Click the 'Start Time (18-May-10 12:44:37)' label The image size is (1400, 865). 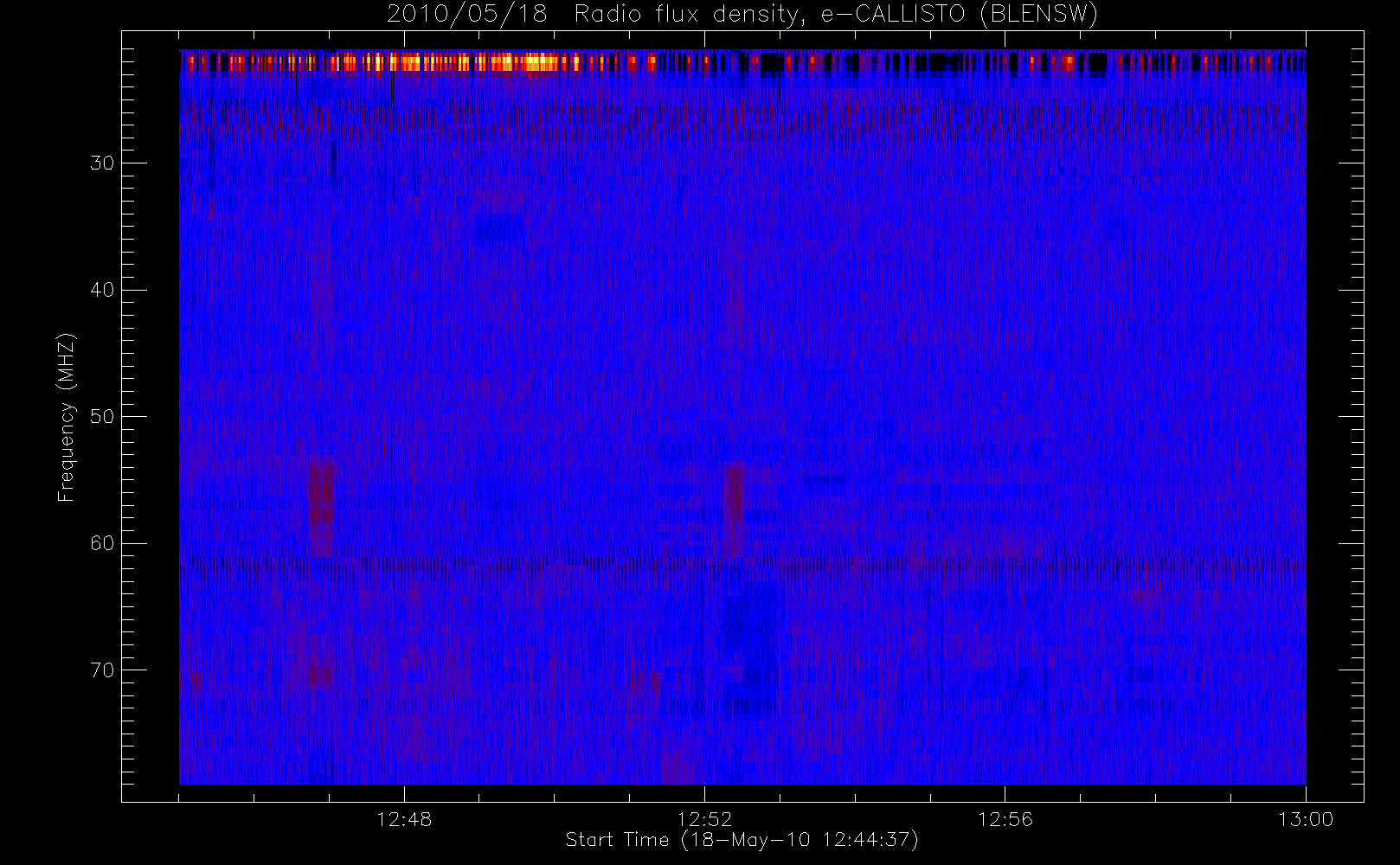click(x=742, y=840)
